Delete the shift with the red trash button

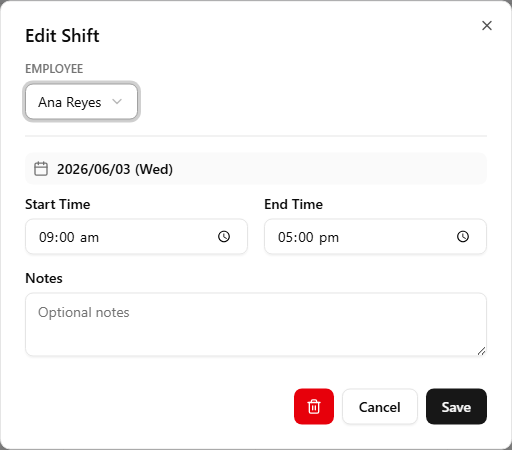click(x=314, y=407)
